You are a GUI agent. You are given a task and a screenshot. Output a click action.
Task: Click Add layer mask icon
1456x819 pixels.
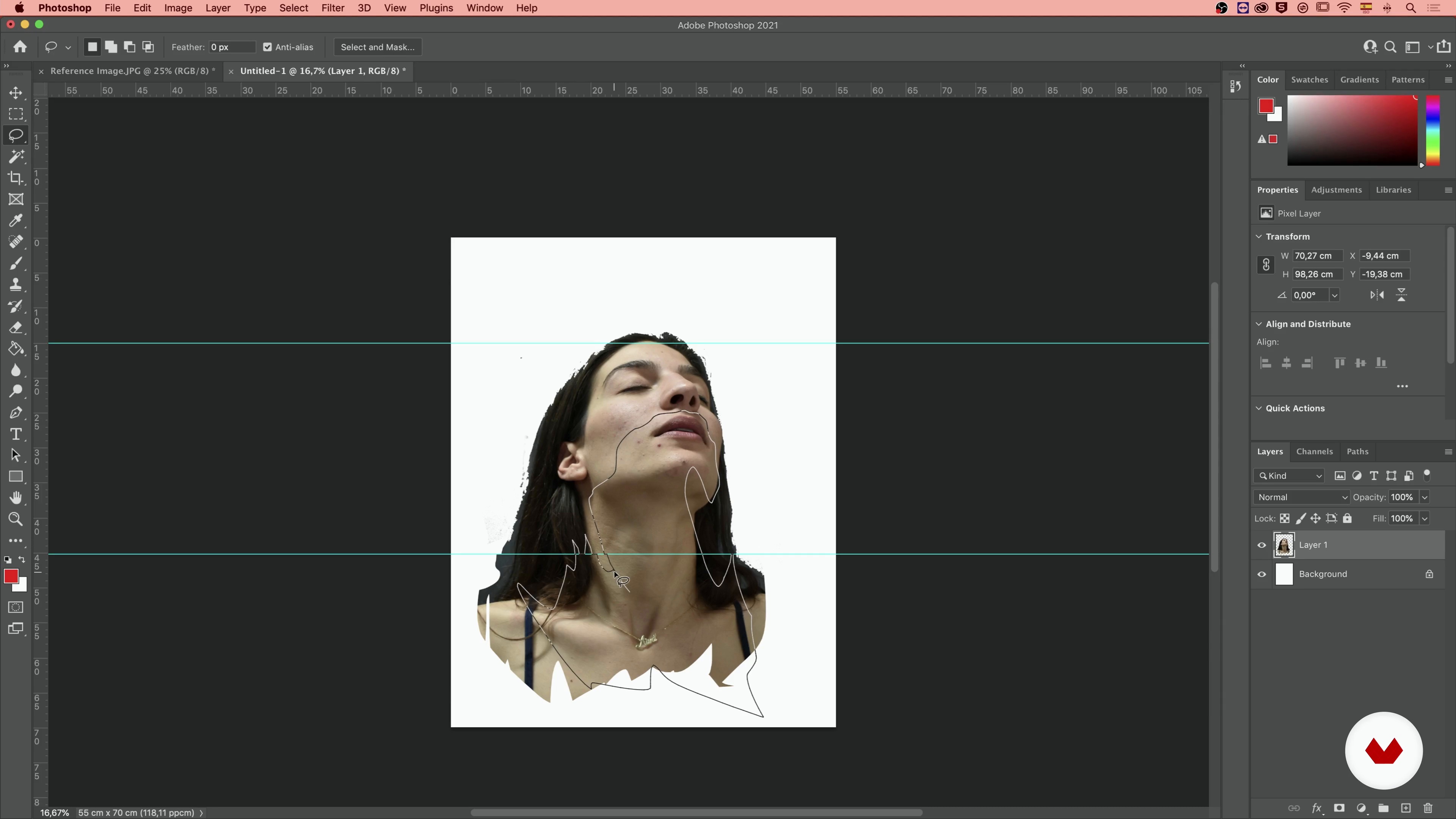[x=1339, y=808]
